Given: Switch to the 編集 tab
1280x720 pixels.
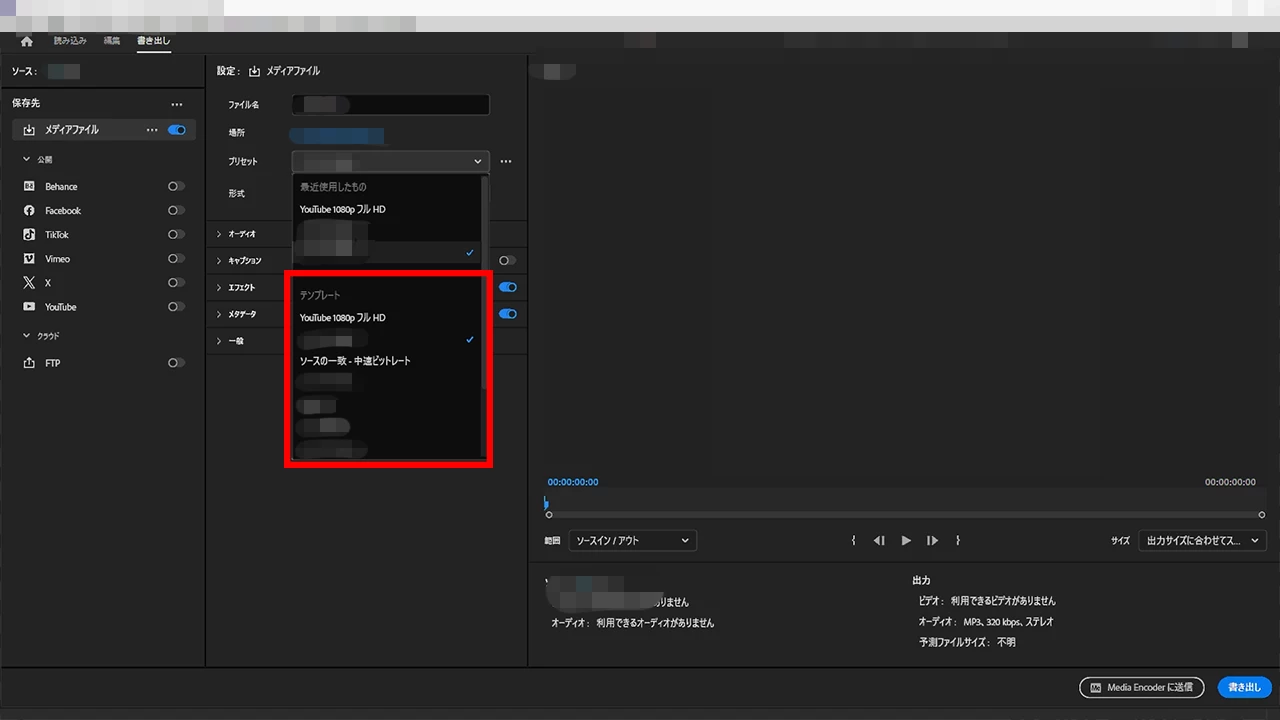Looking at the screenshot, I should pyautogui.click(x=112, y=41).
